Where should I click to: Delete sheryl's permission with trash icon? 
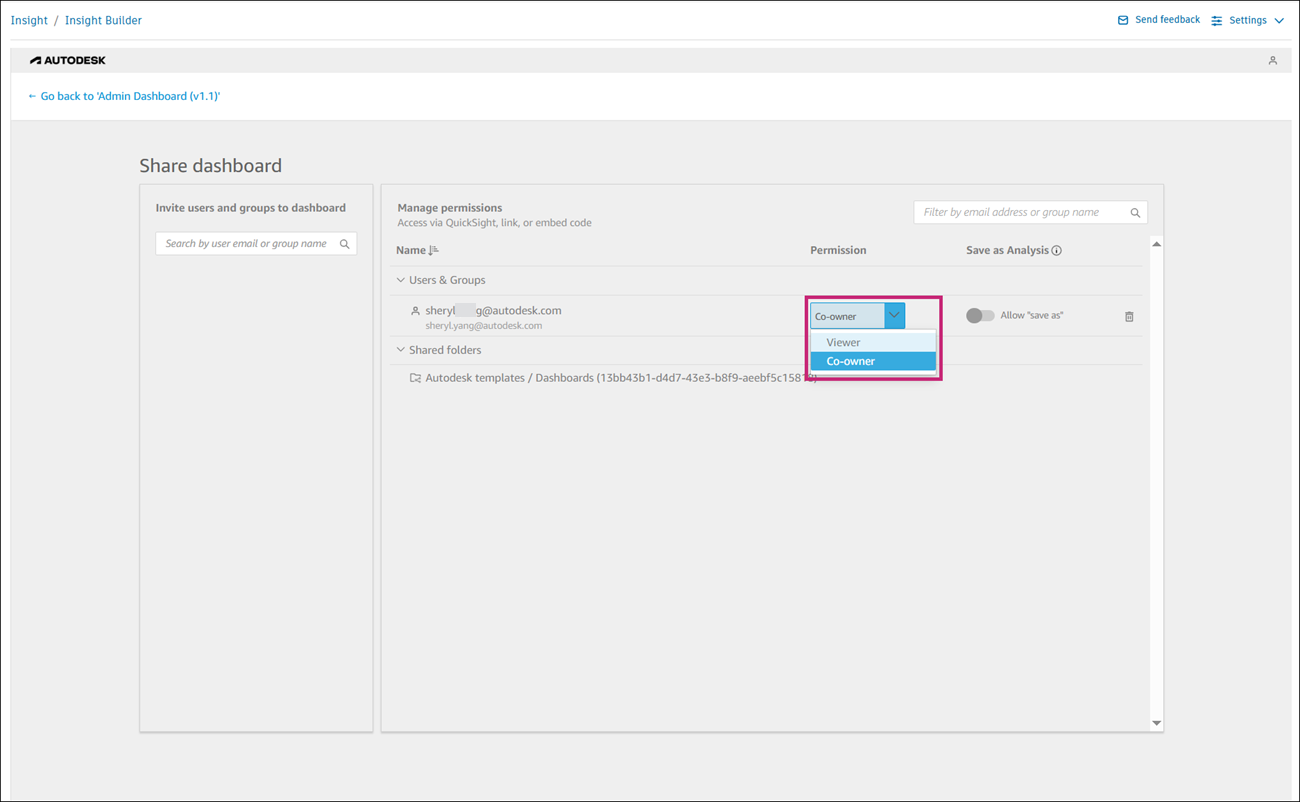click(1129, 316)
